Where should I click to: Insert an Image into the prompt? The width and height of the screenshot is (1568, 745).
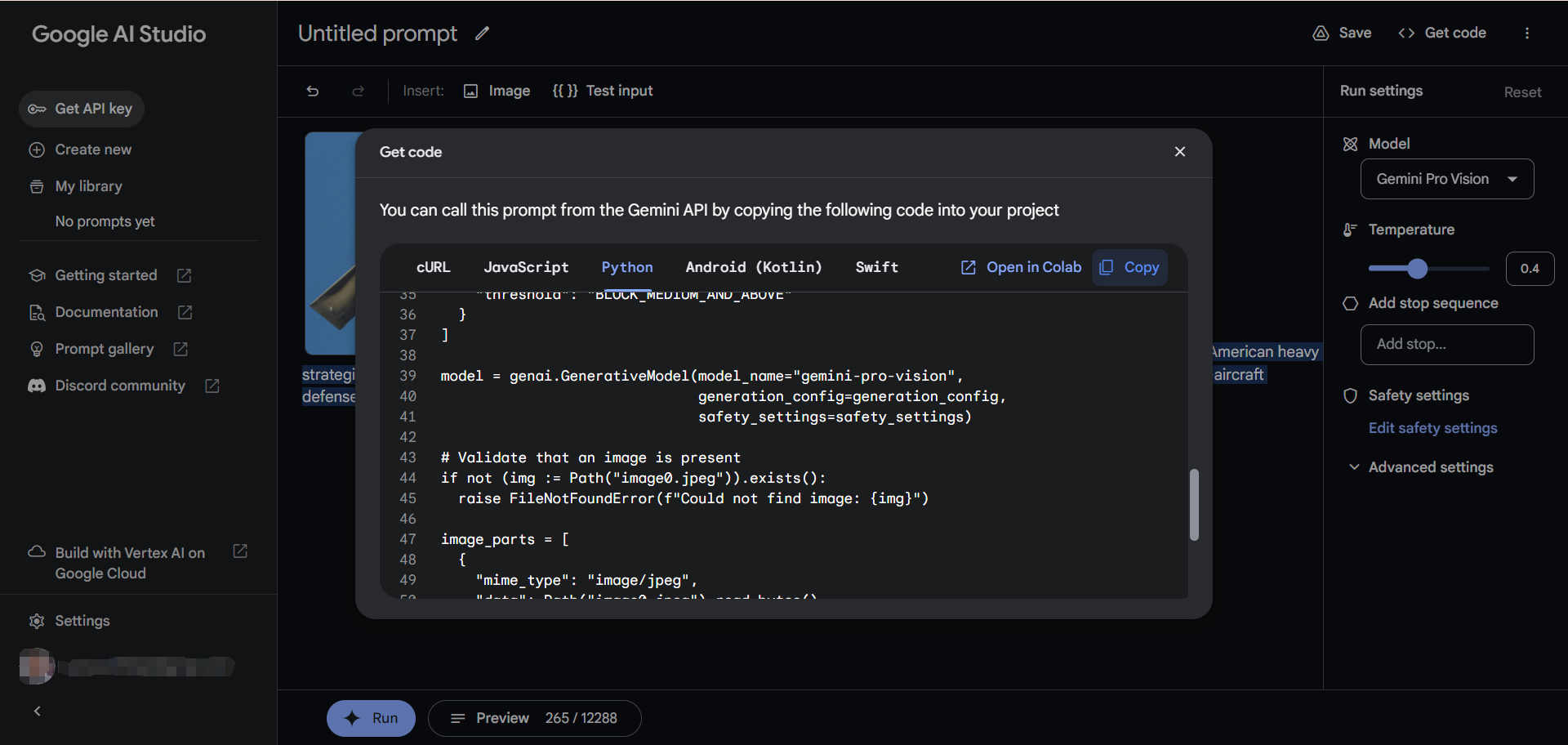pos(497,91)
